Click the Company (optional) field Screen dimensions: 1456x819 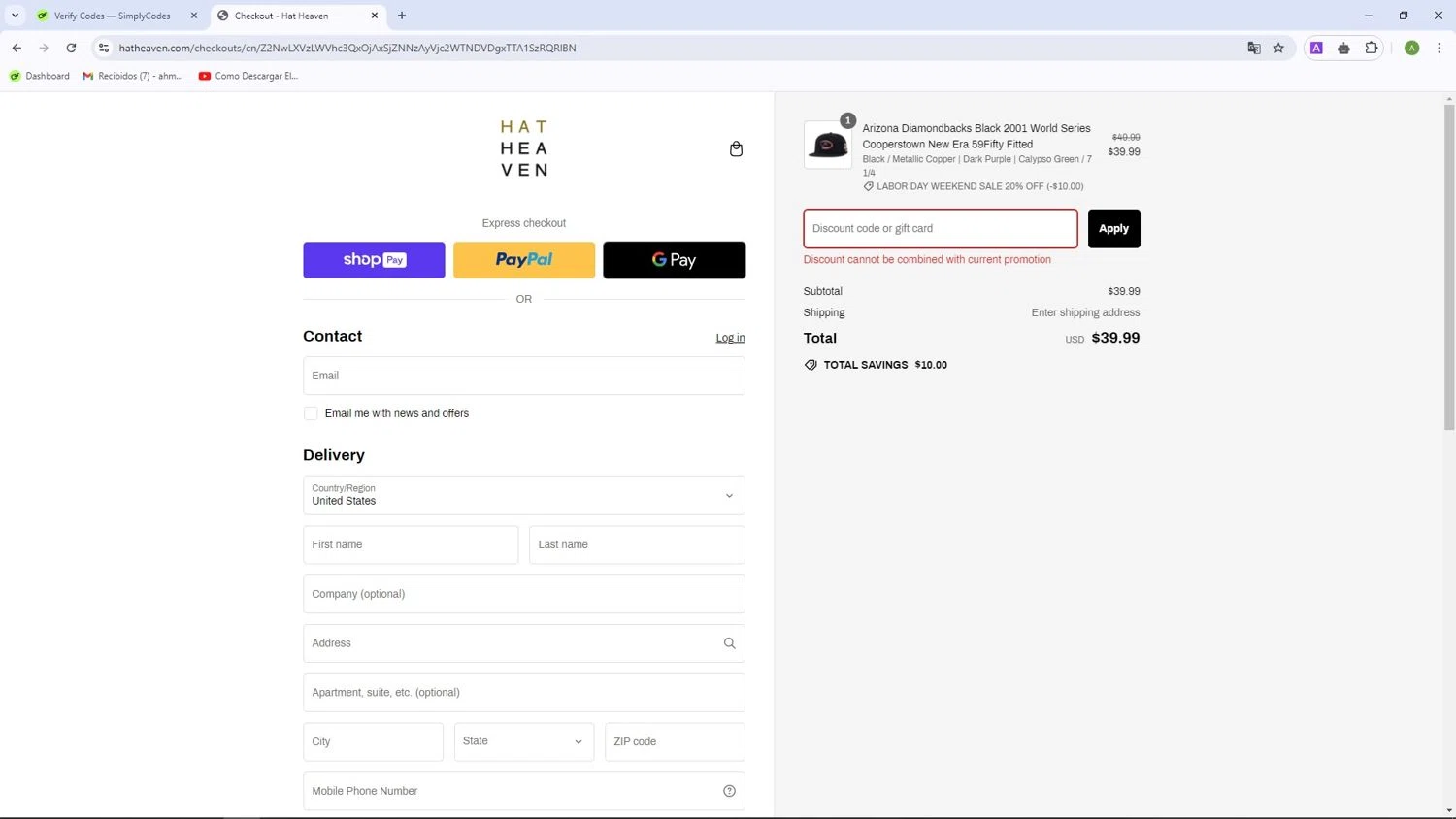point(524,594)
